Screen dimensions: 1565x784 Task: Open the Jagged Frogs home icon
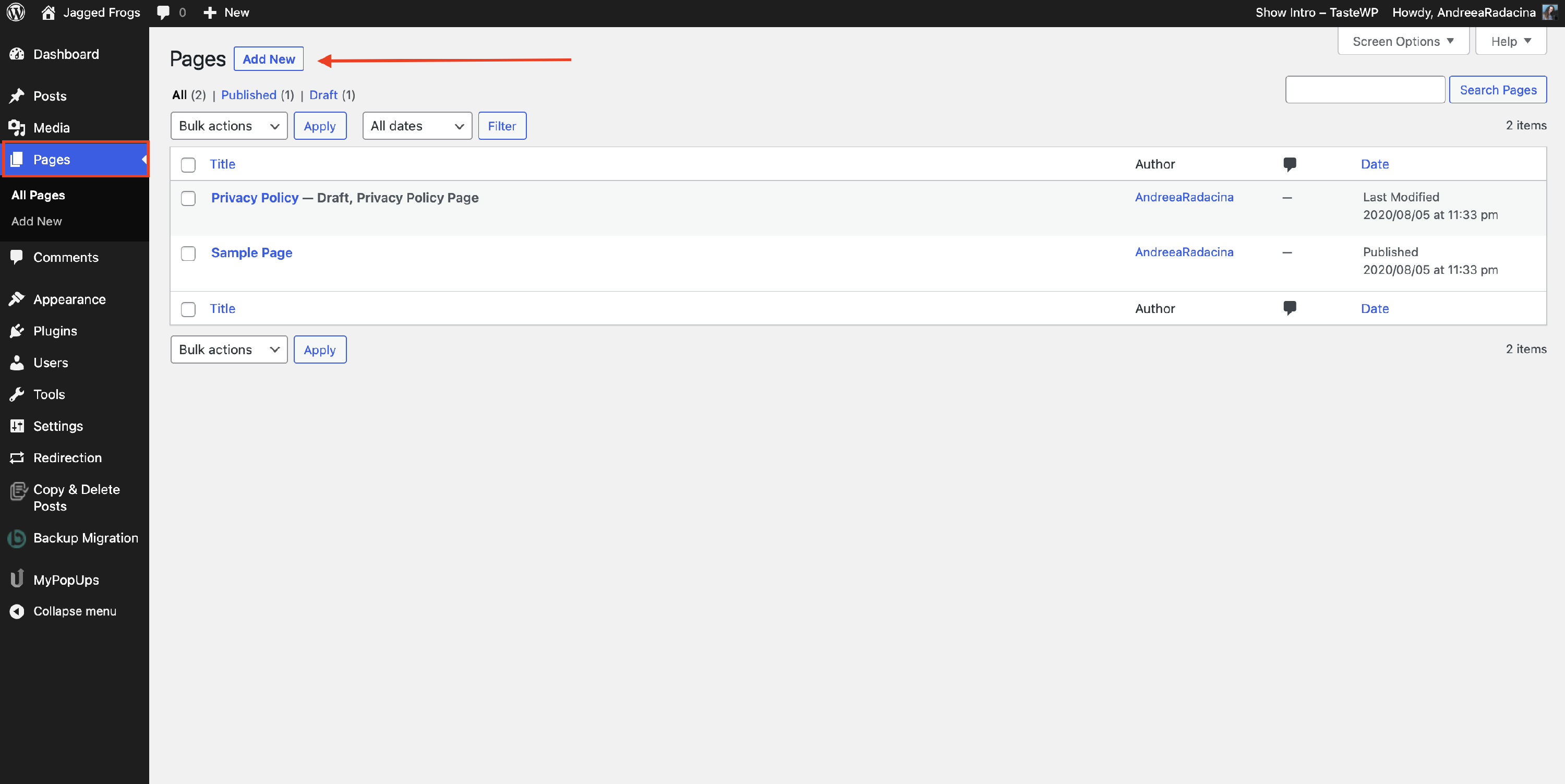(x=48, y=12)
